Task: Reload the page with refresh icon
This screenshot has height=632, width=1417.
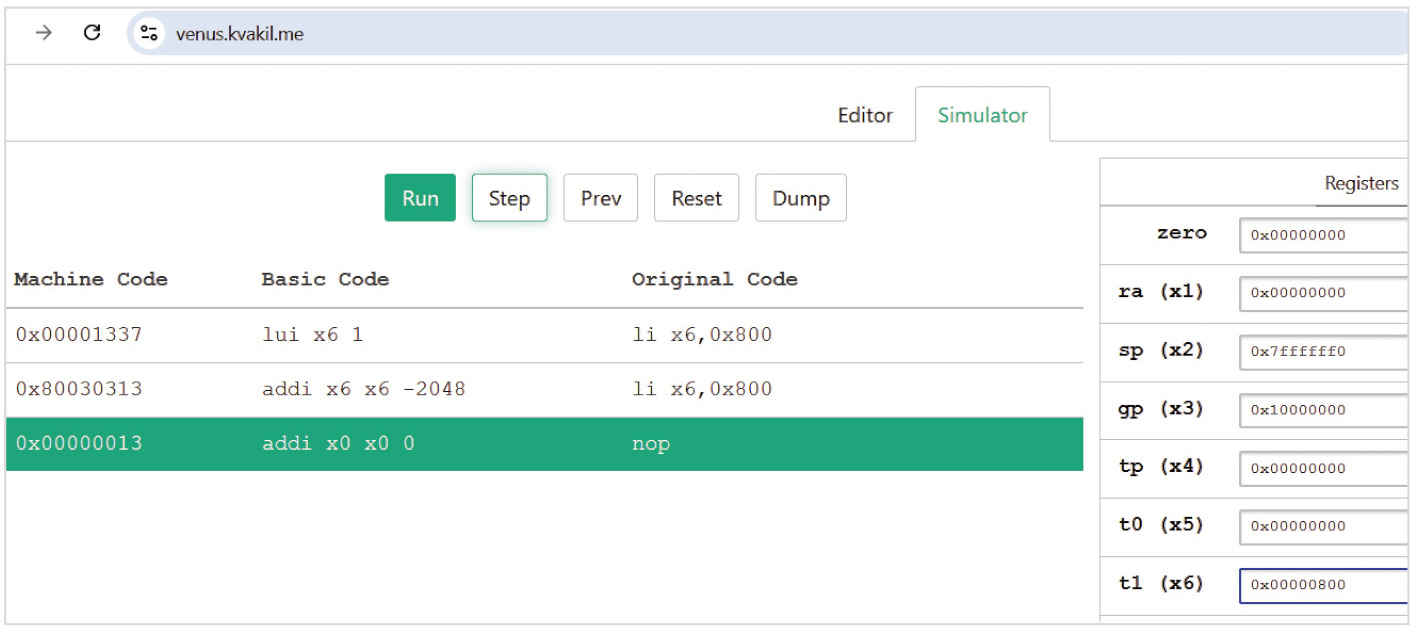Action: [x=92, y=33]
